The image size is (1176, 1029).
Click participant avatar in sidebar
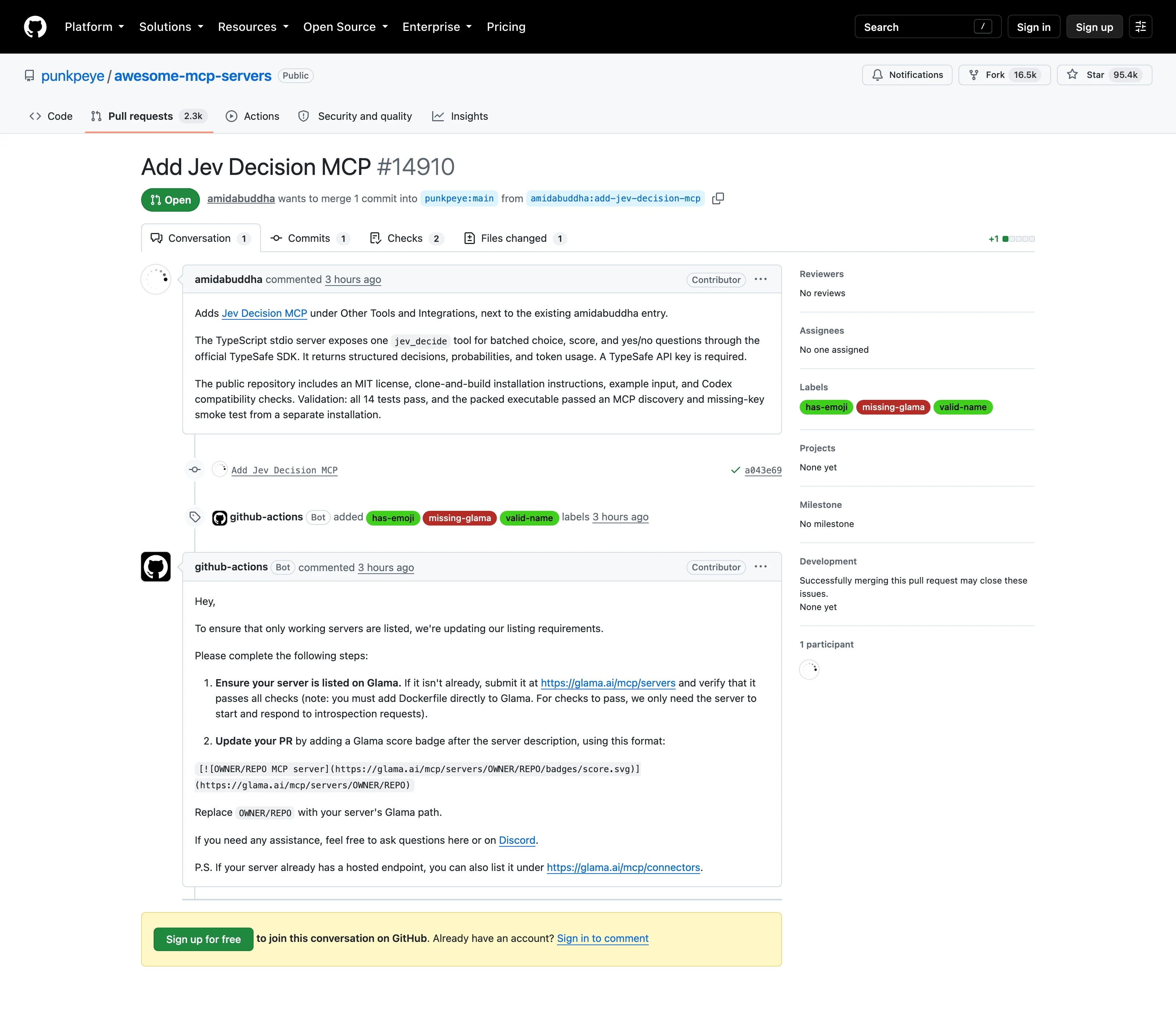[809, 669]
